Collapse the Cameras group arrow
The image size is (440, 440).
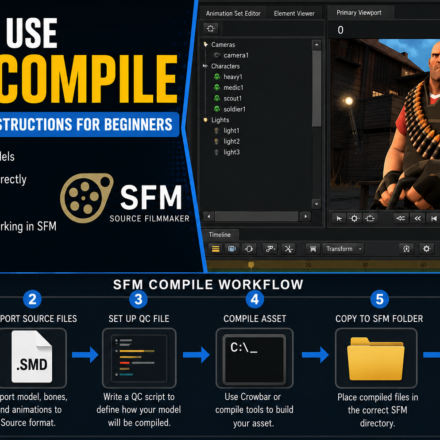206,44
